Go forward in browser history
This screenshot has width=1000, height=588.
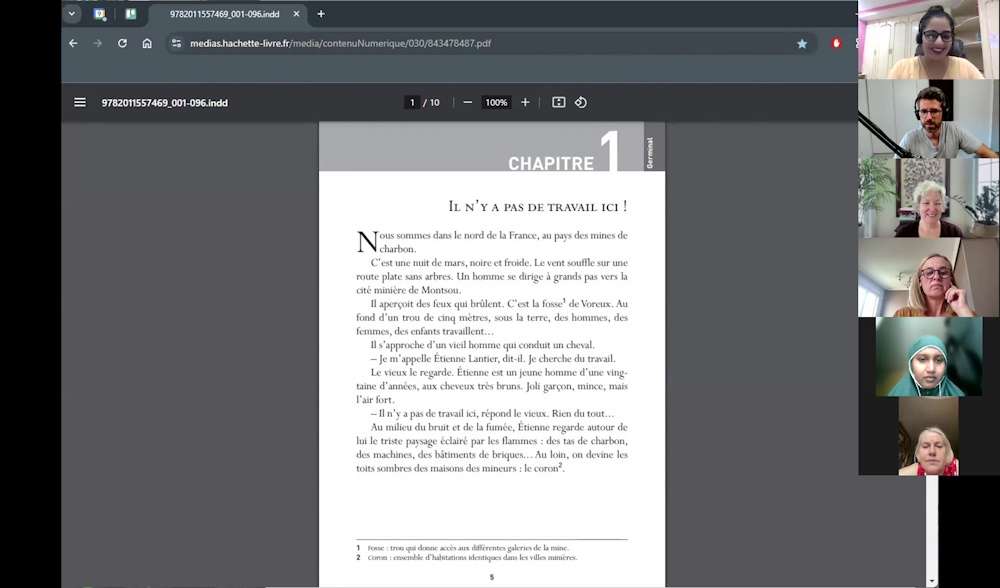coord(98,43)
